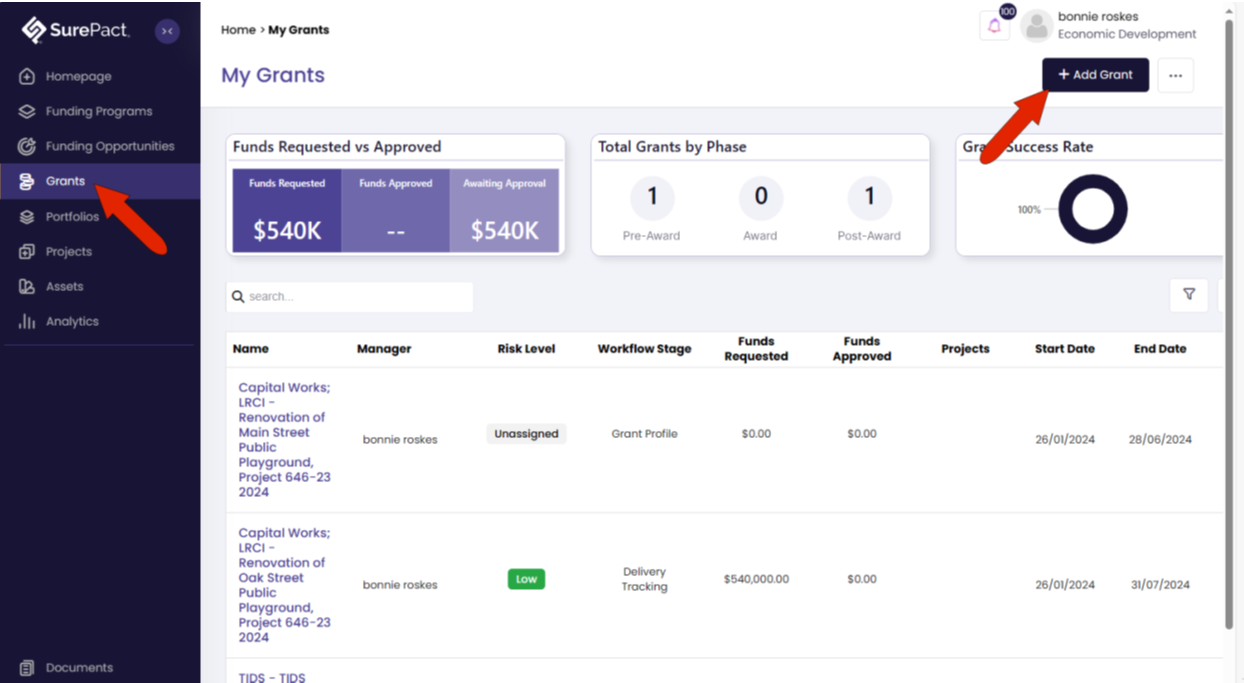Click the page vertical scrollbar
The image size is (1244, 683).
pyautogui.click(x=1229, y=325)
